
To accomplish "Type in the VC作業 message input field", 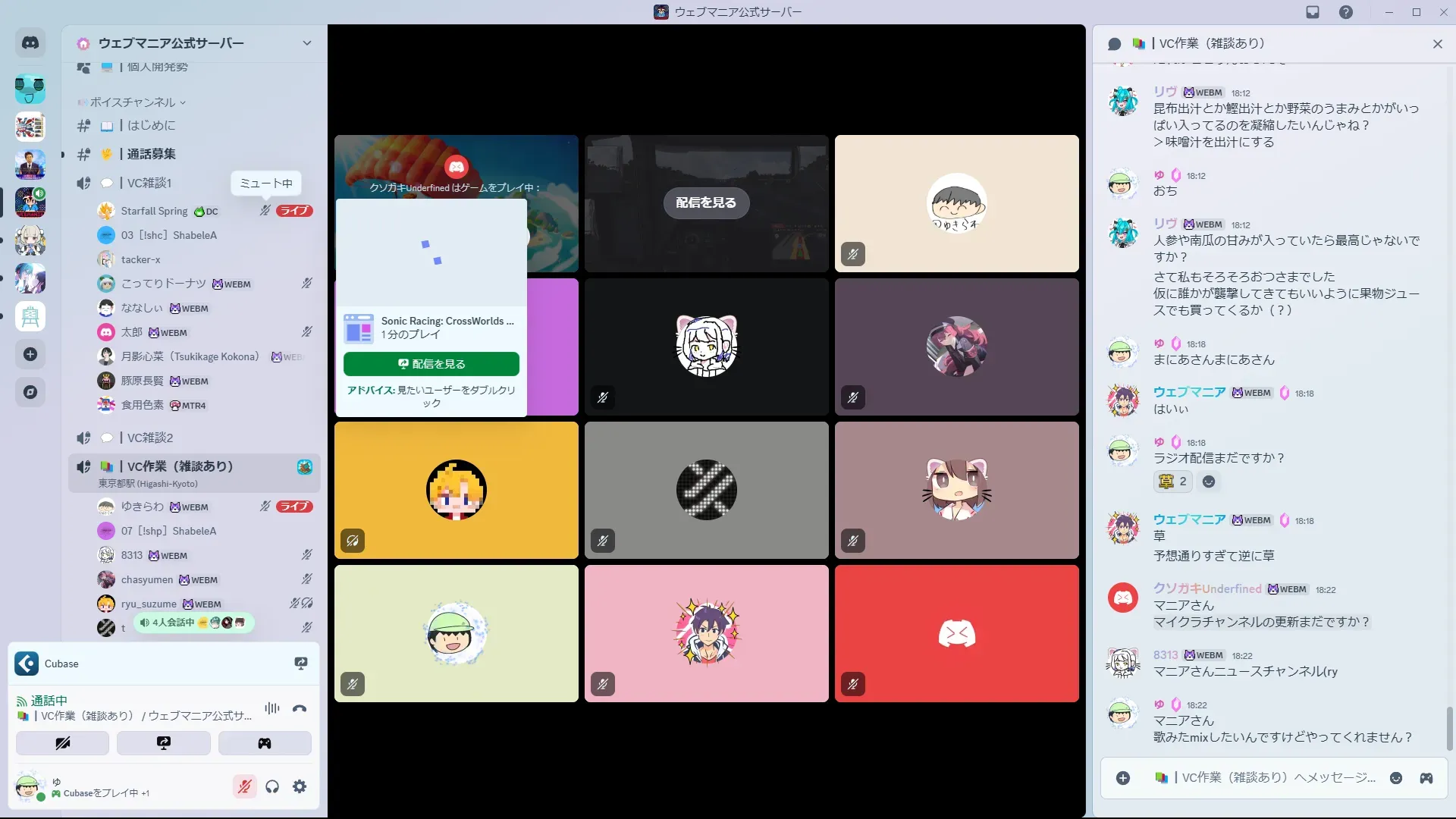I will [1266, 778].
